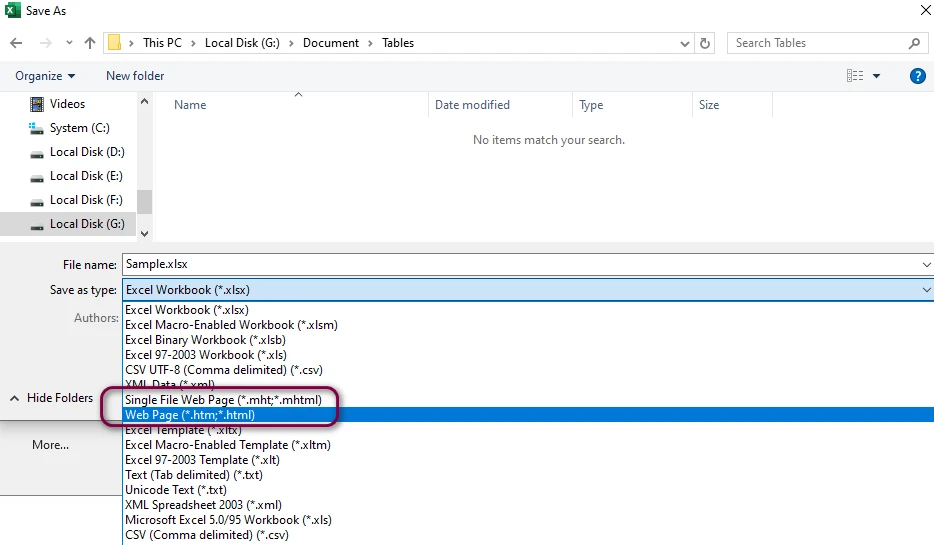Click the Document breadcrumb in path
Image resolution: width=934 pixels, height=545 pixels.
(x=330, y=43)
